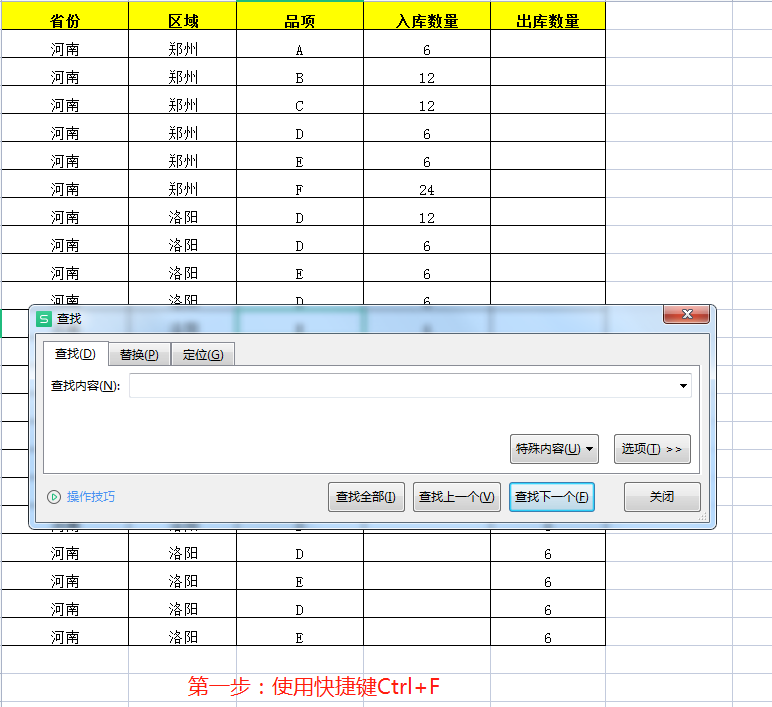Viewport: 772px width, 707px height.
Task: Click the WPS S icon in dialog title
Action: coord(44,319)
